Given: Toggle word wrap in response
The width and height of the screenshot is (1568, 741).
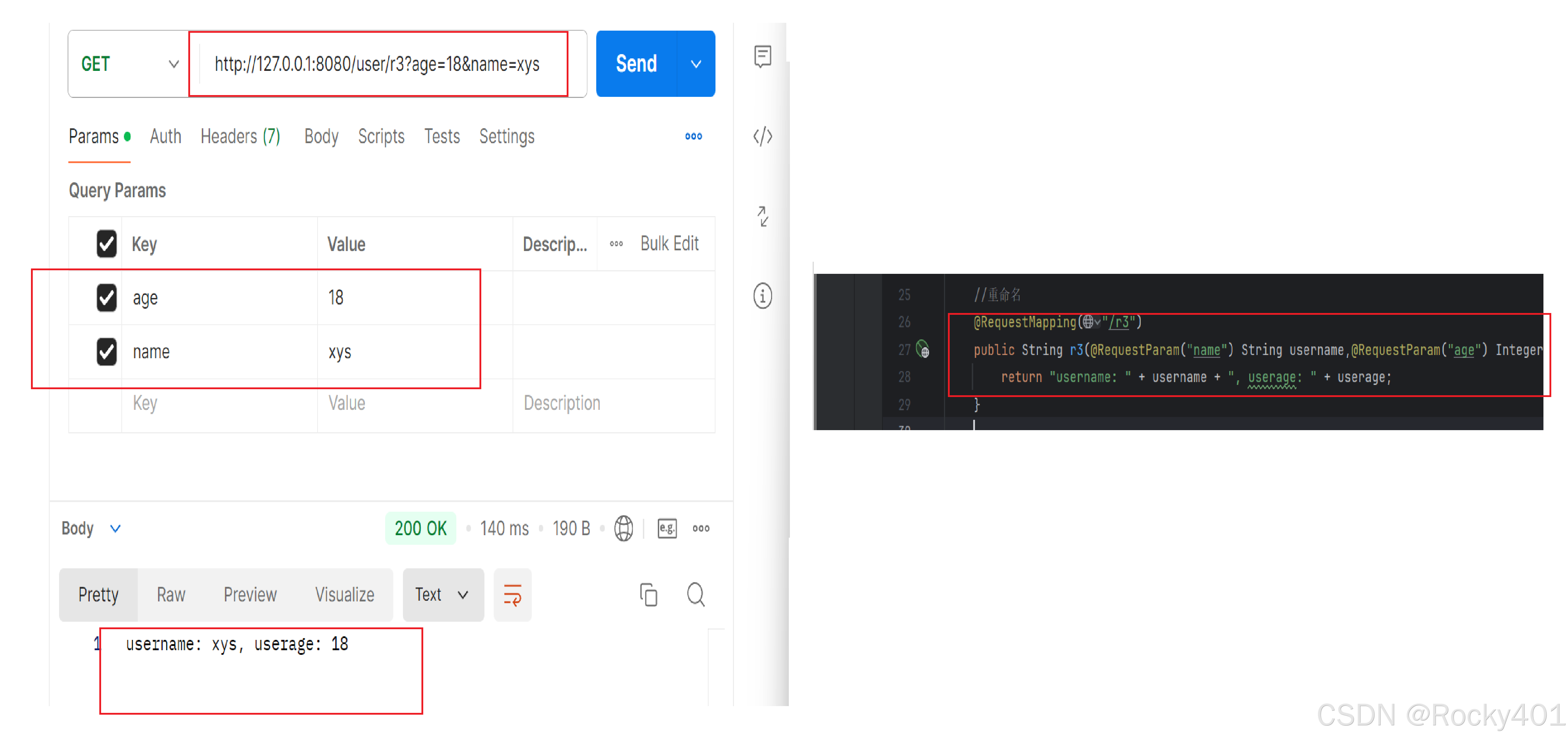Looking at the screenshot, I should click(x=513, y=595).
